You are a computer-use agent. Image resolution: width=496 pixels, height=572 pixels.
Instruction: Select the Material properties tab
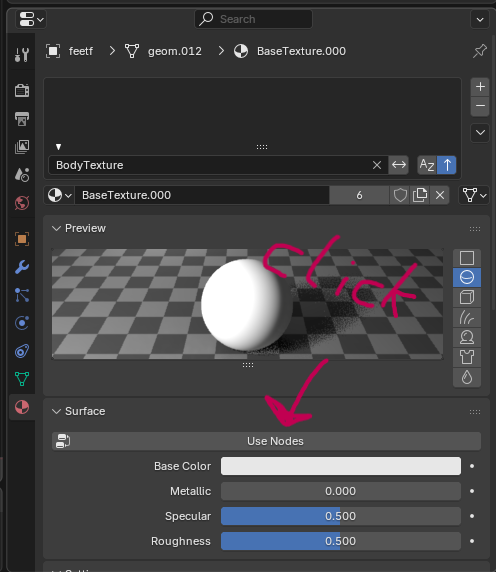pos(22,407)
